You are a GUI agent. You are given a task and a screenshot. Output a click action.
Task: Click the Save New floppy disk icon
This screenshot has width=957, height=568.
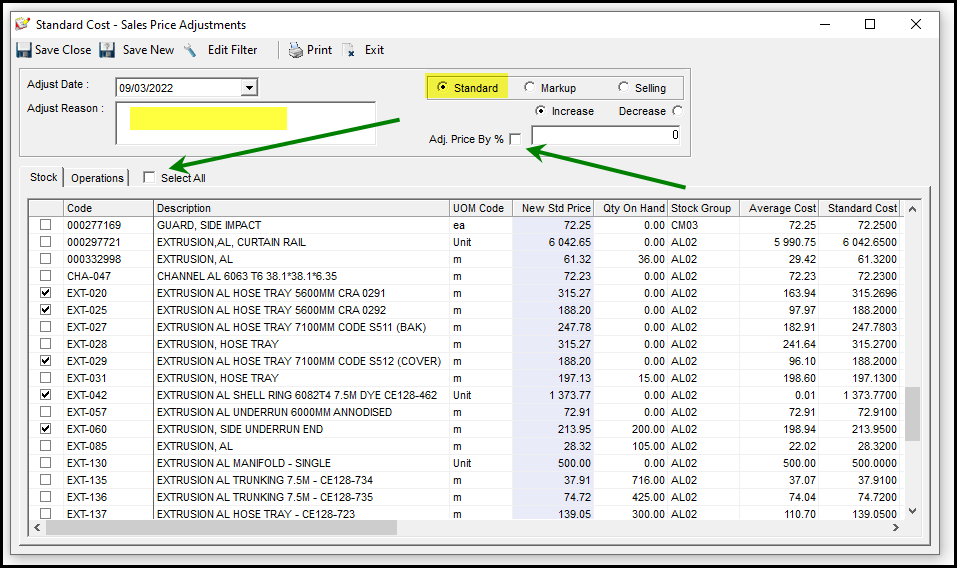coord(108,50)
